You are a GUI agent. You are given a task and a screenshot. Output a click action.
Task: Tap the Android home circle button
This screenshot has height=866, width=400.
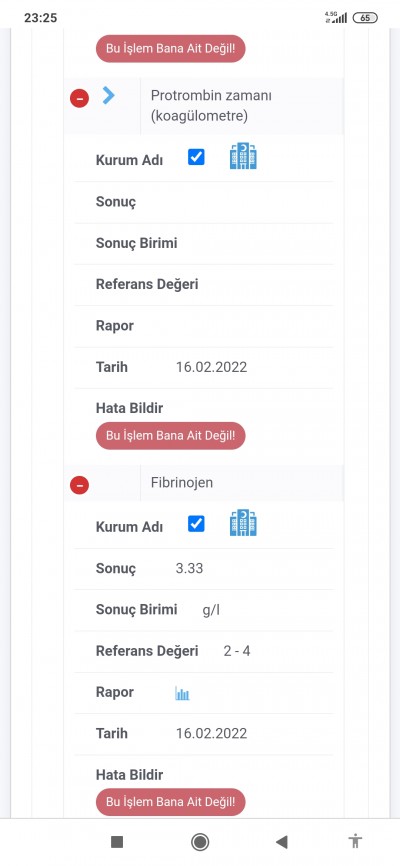(199, 842)
